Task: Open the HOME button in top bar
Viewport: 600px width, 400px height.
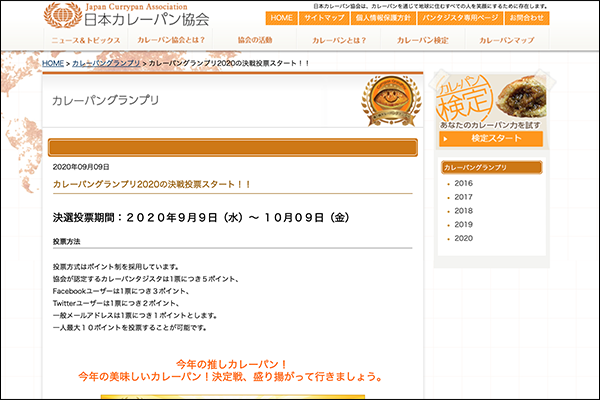Action: coord(282,18)
